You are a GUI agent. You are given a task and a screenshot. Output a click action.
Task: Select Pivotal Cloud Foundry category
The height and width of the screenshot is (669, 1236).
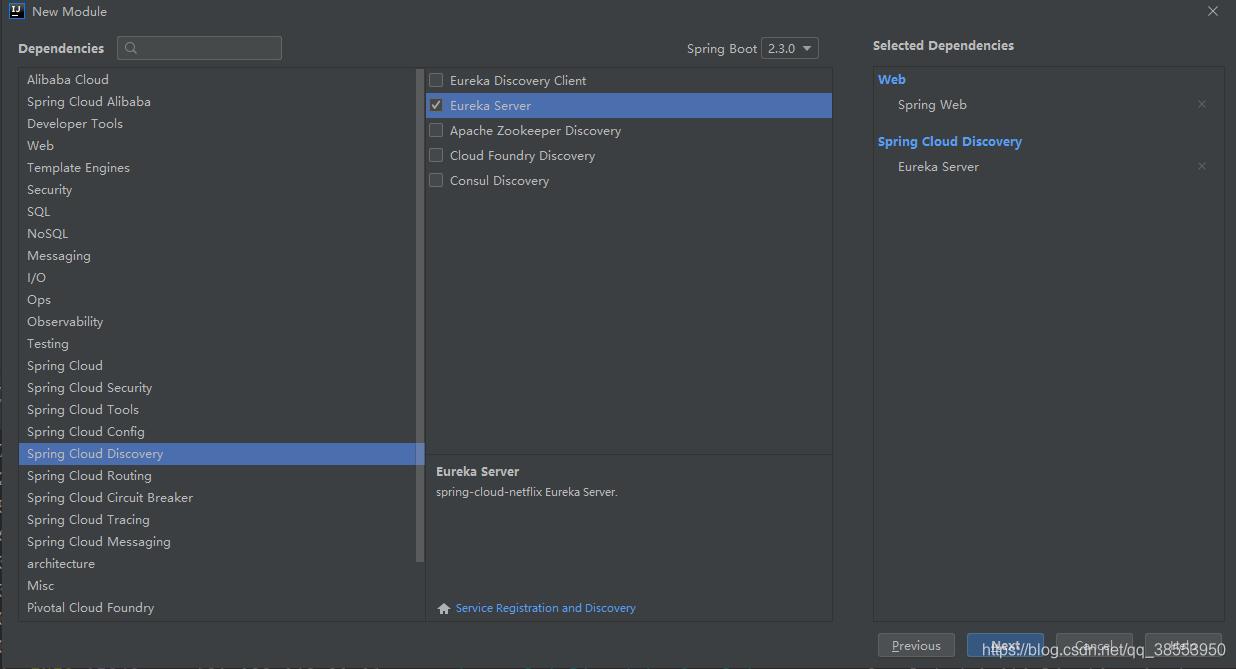coord(217,608)
